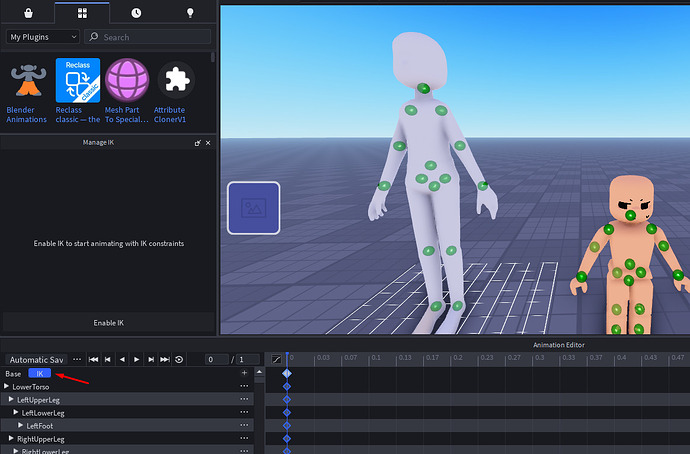The width and height of the screenshot is (690, 454).
Task: Toggle the IK mode button
Action: 39,373
